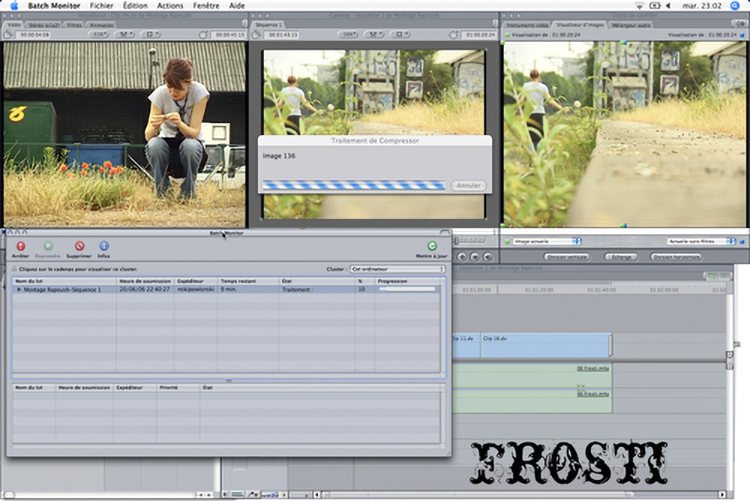Open the Édition menu
Image resolution: width=750 pixels, height=501 pixels.
[x=135, y=6]
